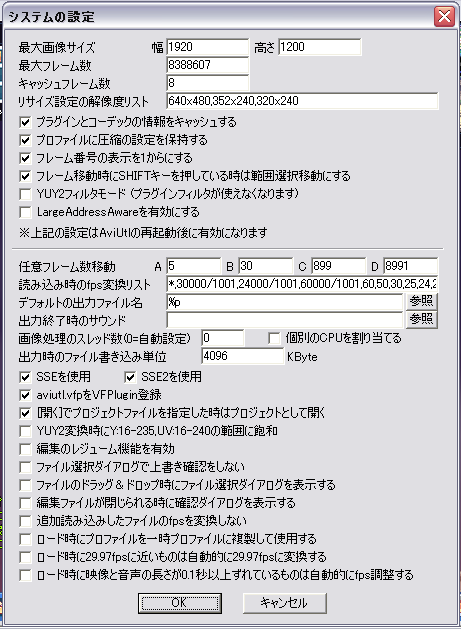Click 任意フレーム数移動 field A

click(x=193, y=266)
